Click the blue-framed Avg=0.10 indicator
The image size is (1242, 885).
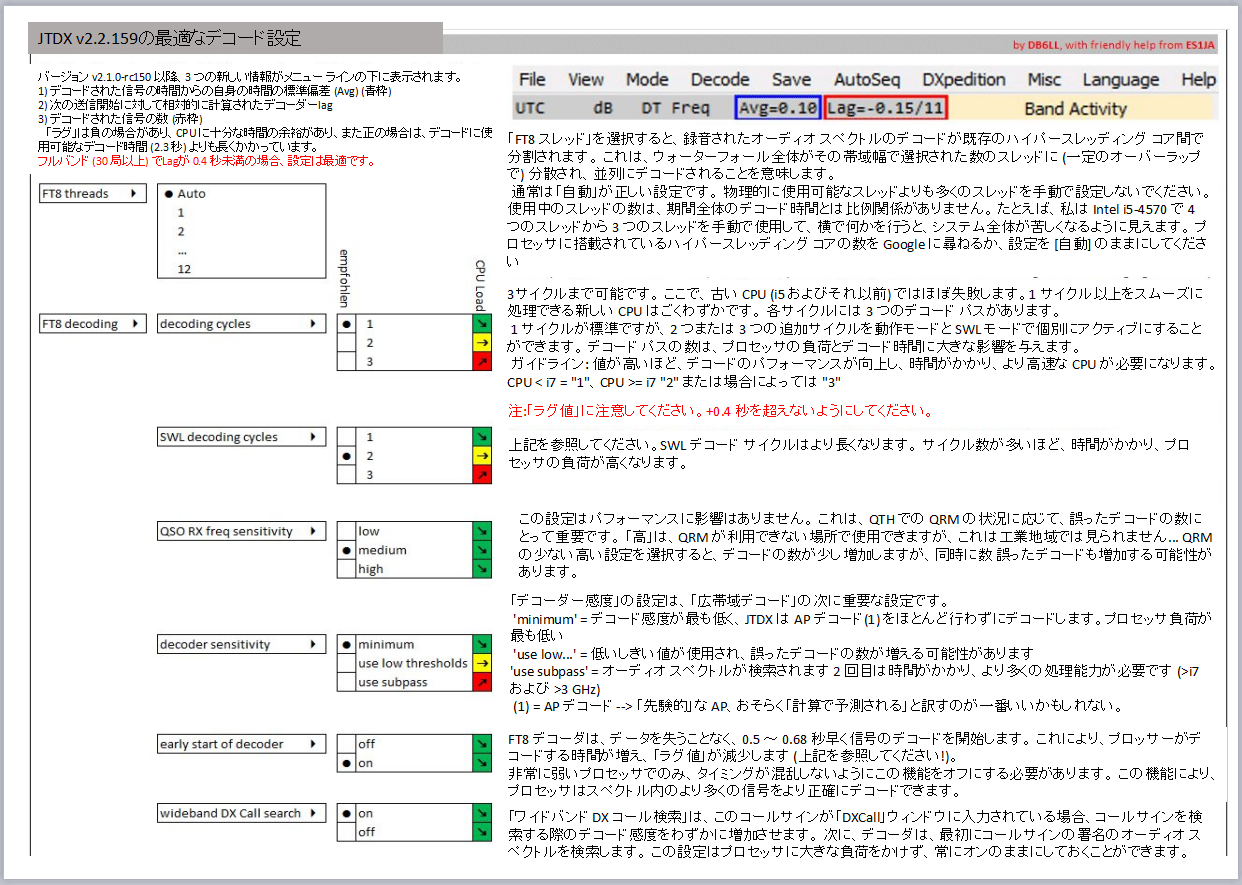pos(778,108)
